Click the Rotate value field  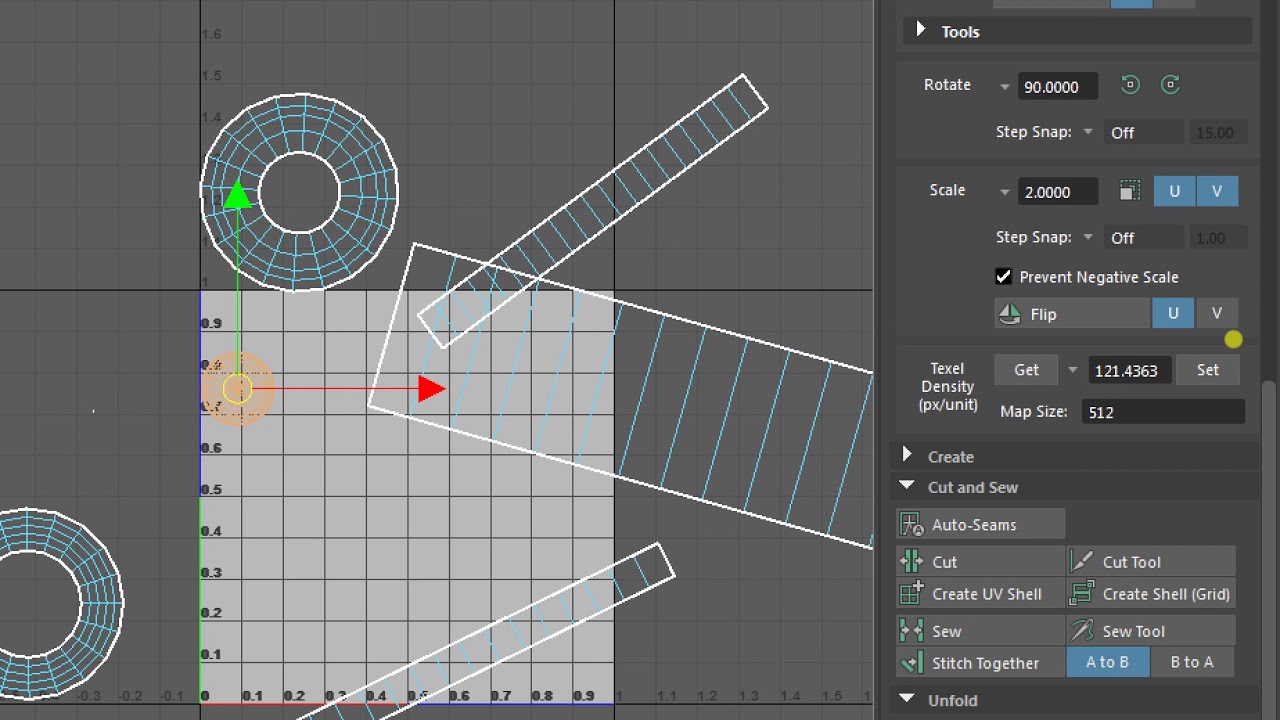pos(1057,87)
